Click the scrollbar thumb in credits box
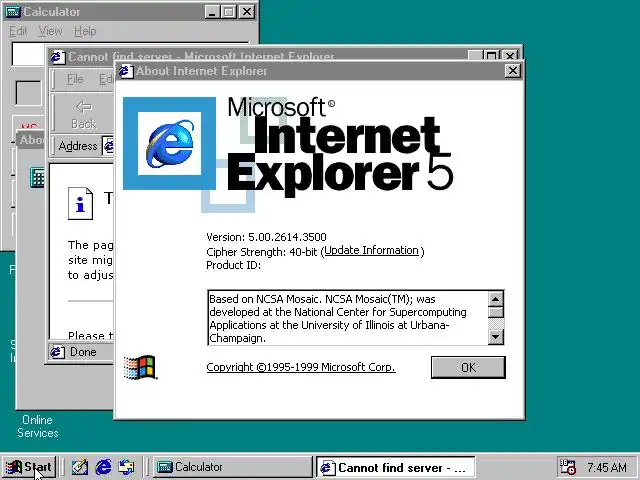This screenshot has width=640, height=480. 496,312
